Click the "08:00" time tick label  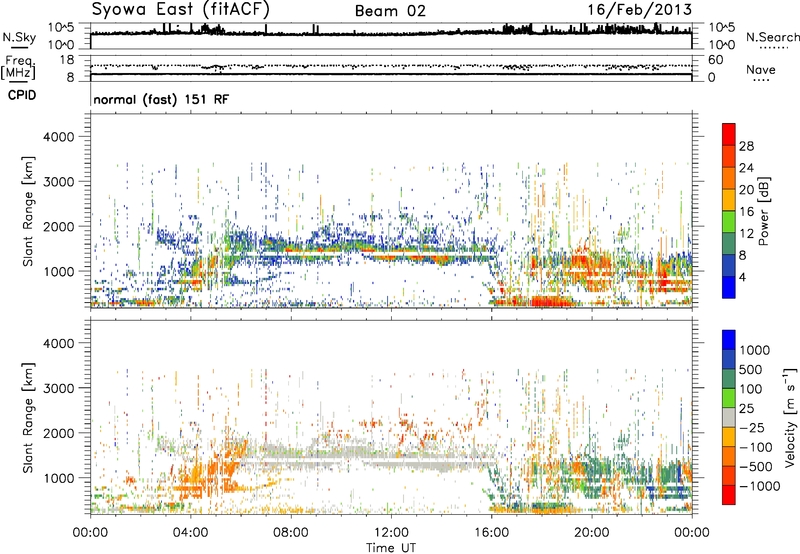[x=291, y=533]
